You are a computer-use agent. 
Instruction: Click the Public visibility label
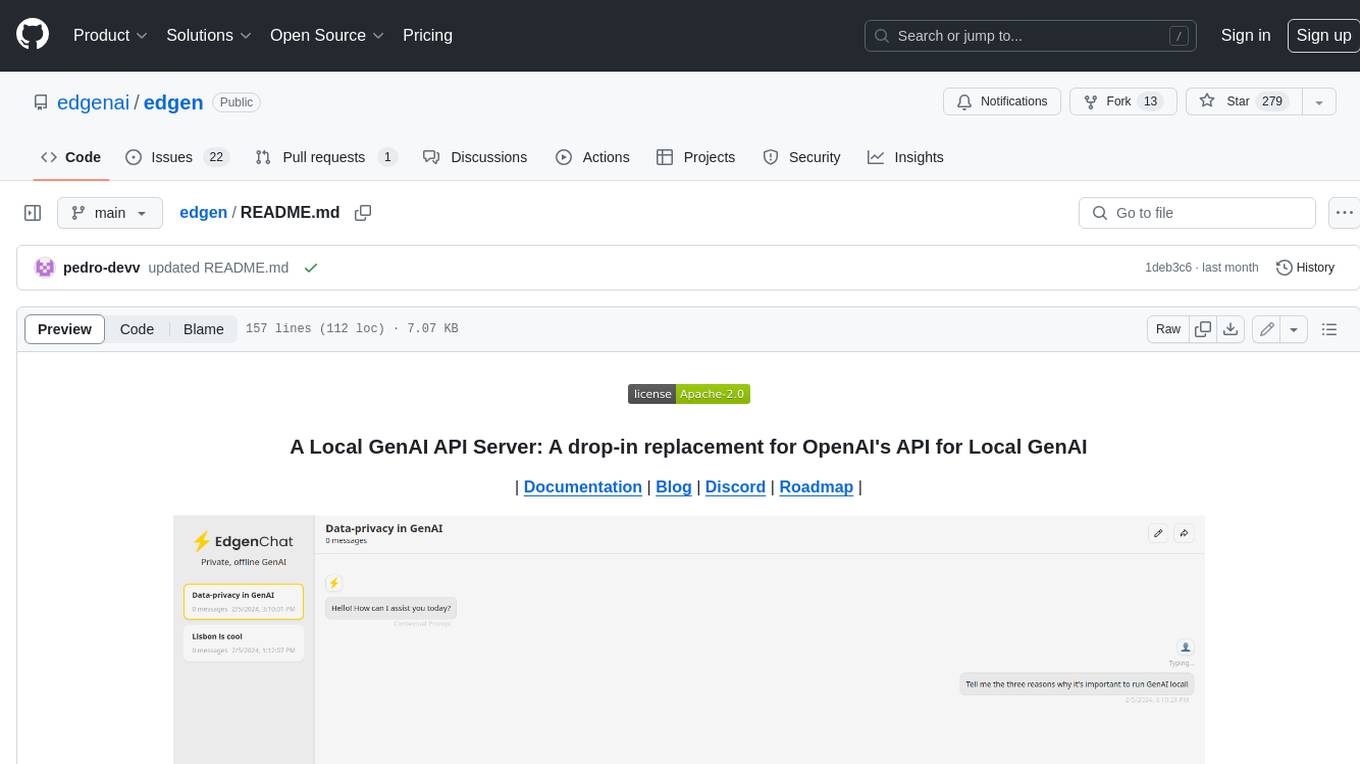236,102
